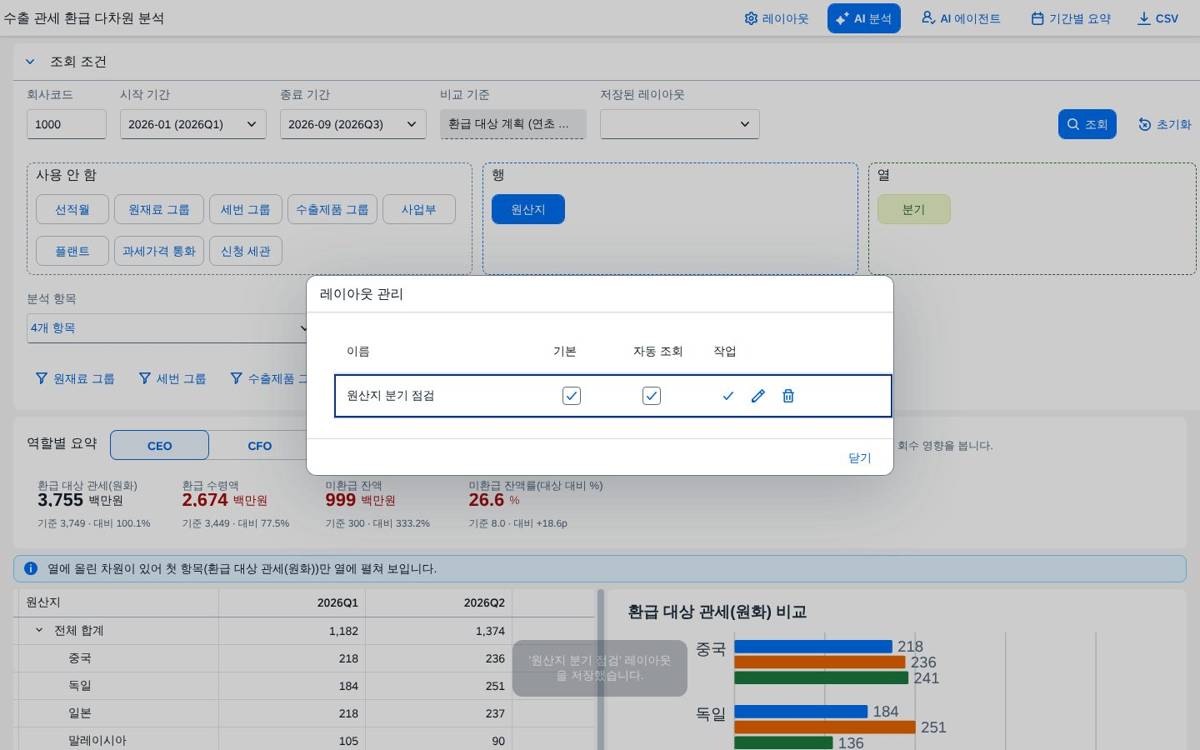Screen dimensions: 1200x750
Task: Click the 원산지 column header
Action: [x=118, y=603]
